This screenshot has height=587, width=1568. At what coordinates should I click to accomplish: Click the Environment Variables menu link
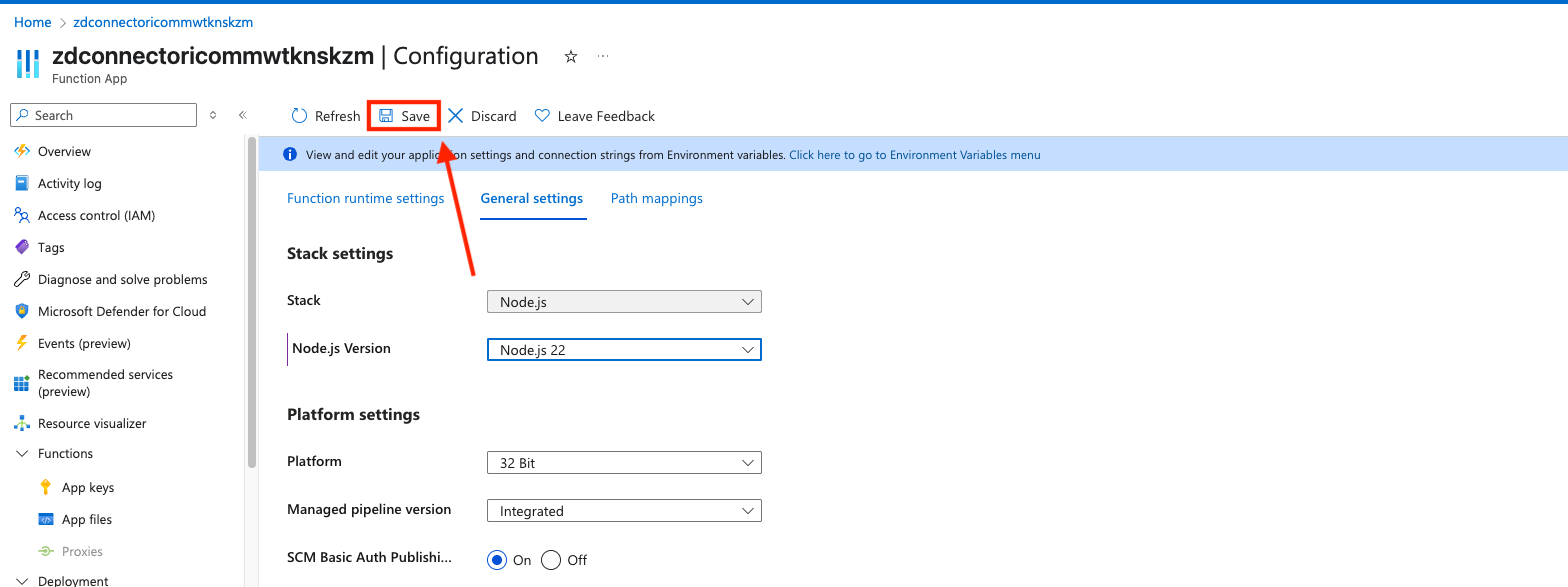pos(915,155)
